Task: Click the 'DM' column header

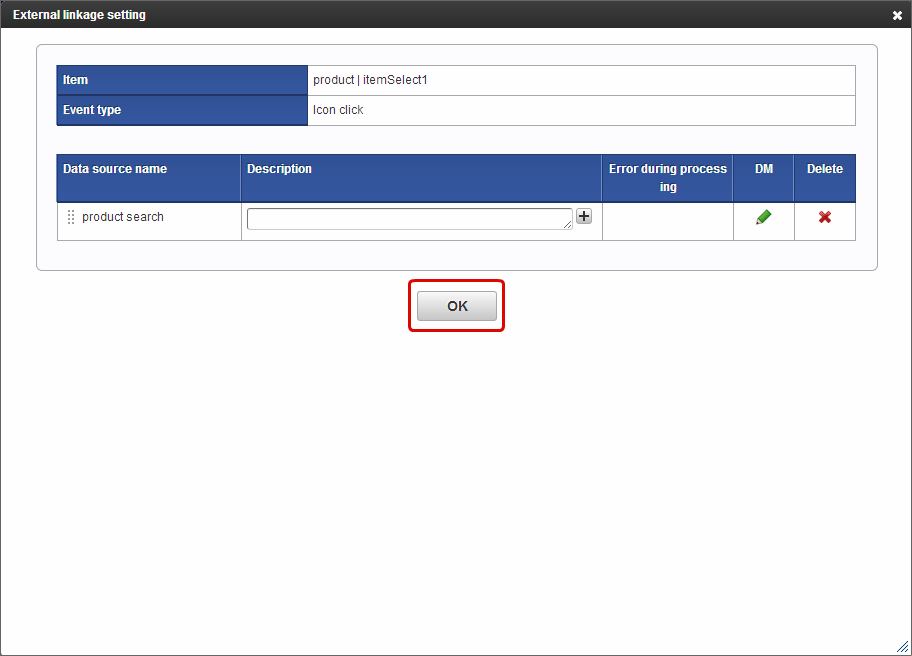Action: [x=764, y=178]
